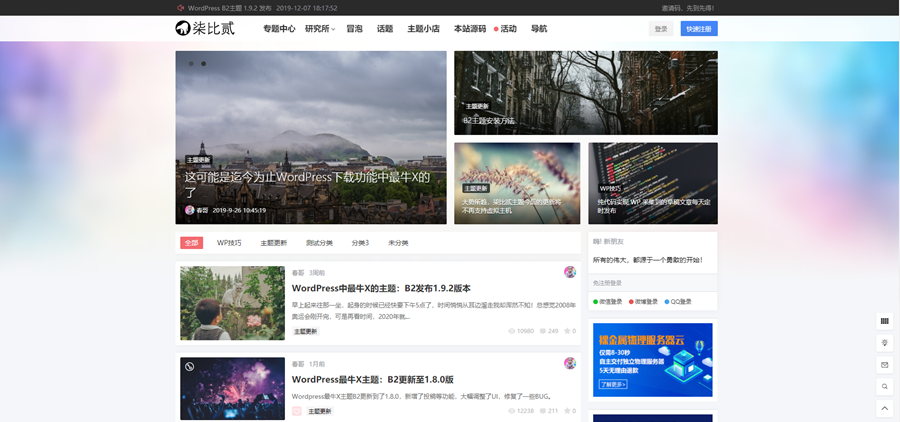
Task: Click WP技巧 label on the code card
Action: (610, 188)
